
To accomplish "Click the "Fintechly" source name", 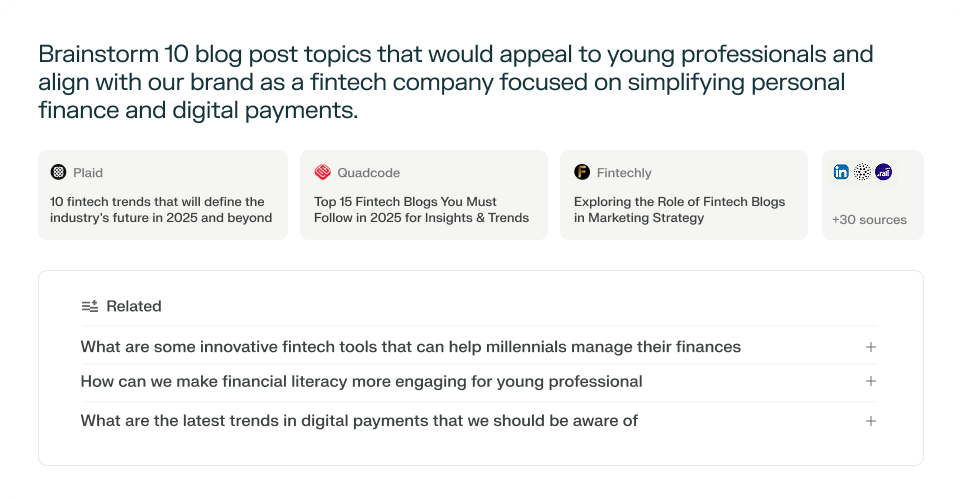I will [624, 173].
